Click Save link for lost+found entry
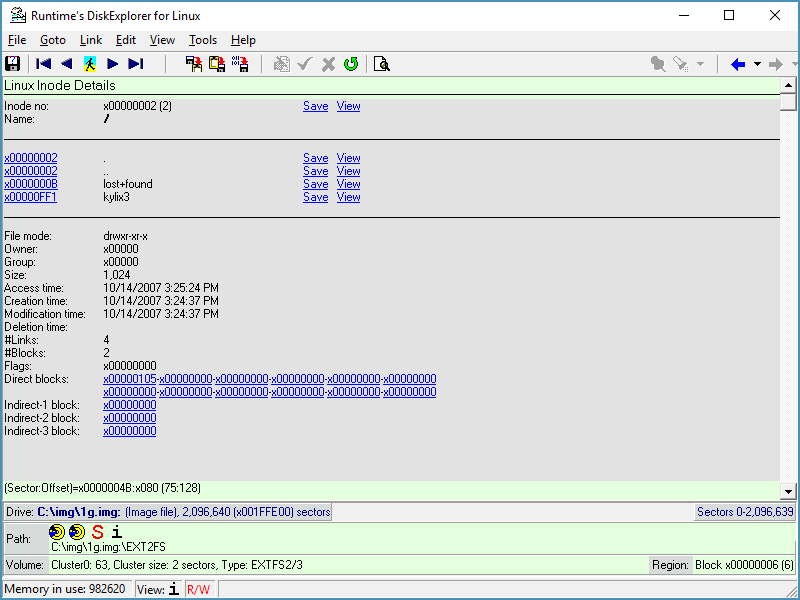800x600 pixels. click(x=315, y=184)
